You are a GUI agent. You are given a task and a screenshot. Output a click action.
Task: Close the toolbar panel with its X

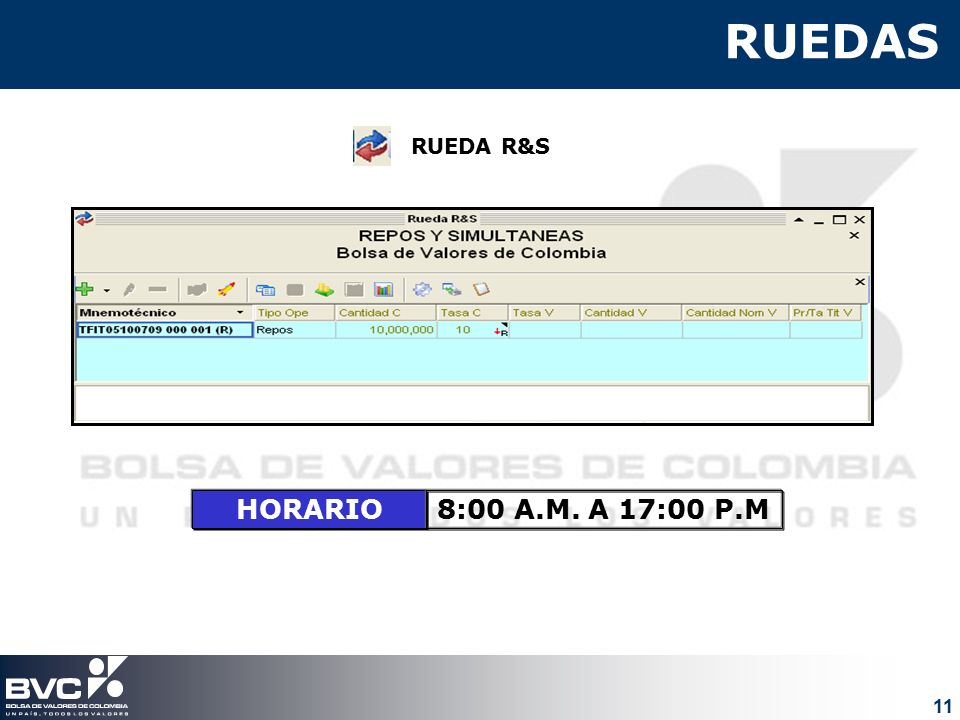tap(860, 282)
